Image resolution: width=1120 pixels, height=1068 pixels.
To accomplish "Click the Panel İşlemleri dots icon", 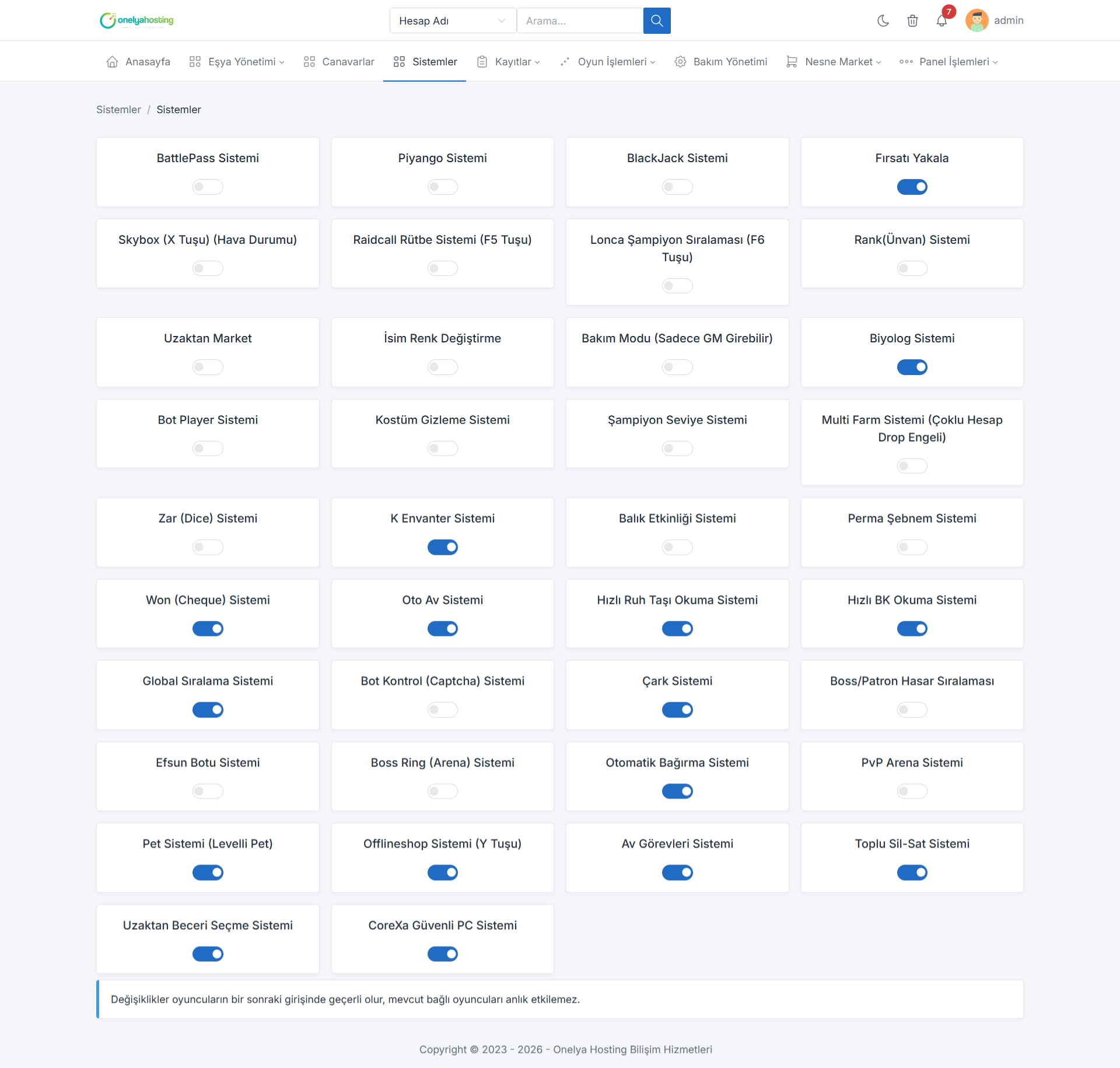I will (x=906, y=62).
